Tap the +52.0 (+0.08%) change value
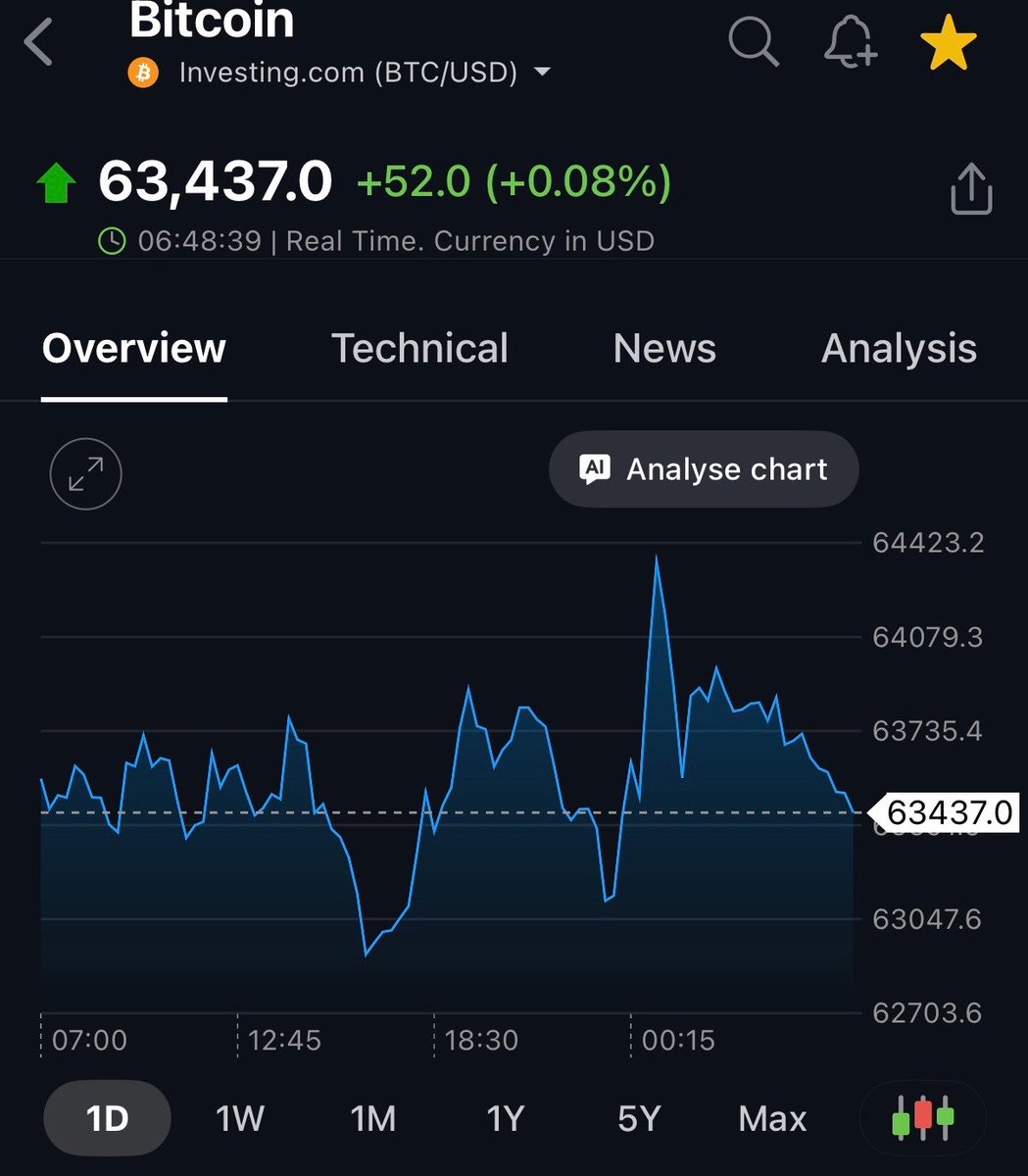1028x1176 pixels. pos(514,182)
